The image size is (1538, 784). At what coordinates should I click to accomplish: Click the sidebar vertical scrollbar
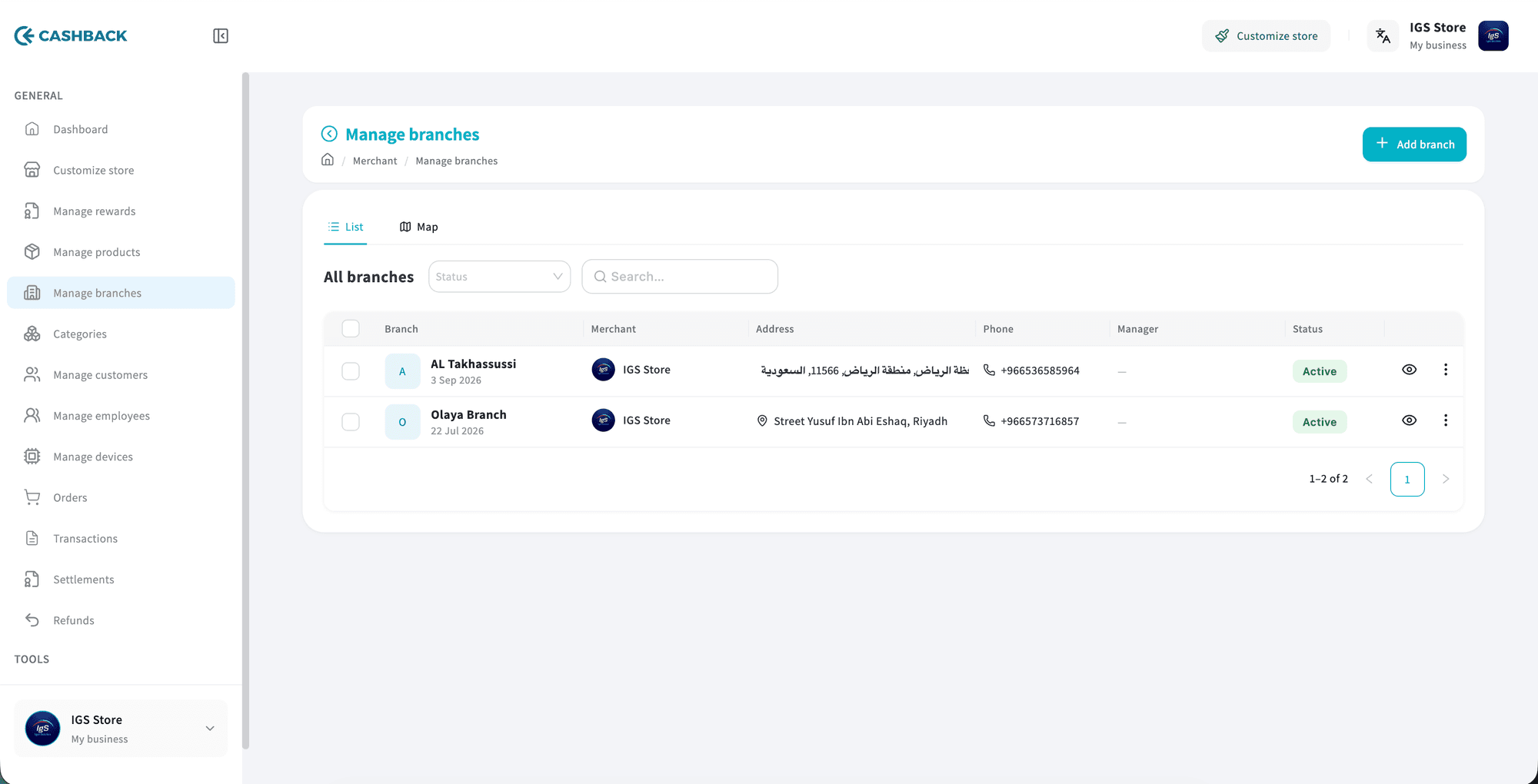[x=245, y=410]
